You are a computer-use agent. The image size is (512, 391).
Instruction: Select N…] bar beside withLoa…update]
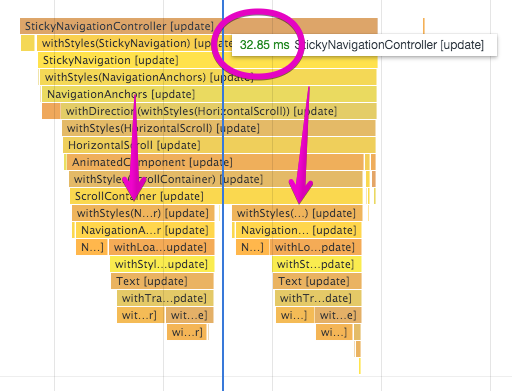92,247
